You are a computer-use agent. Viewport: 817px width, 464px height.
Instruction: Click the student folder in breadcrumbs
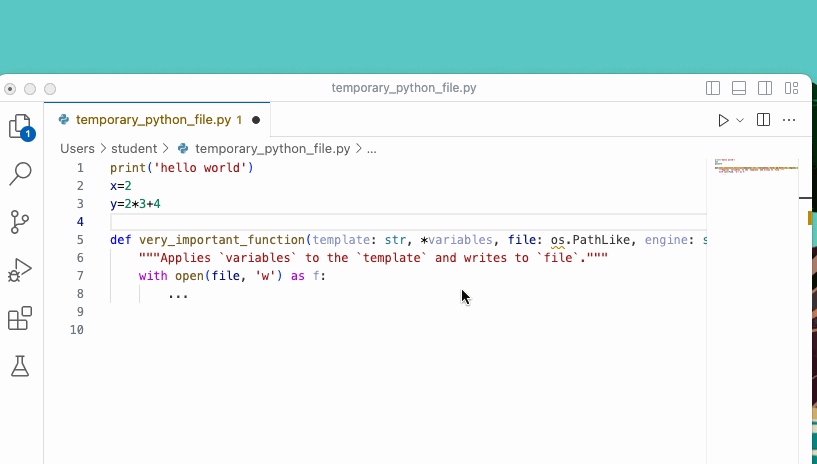134,149
